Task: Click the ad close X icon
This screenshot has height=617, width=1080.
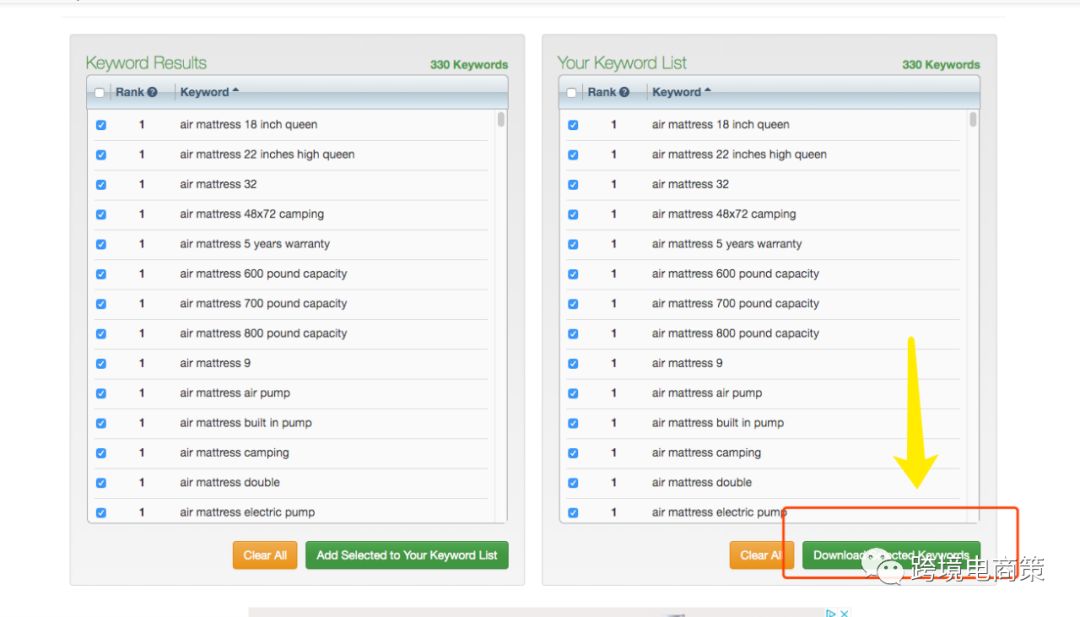Action: (844, 613)
